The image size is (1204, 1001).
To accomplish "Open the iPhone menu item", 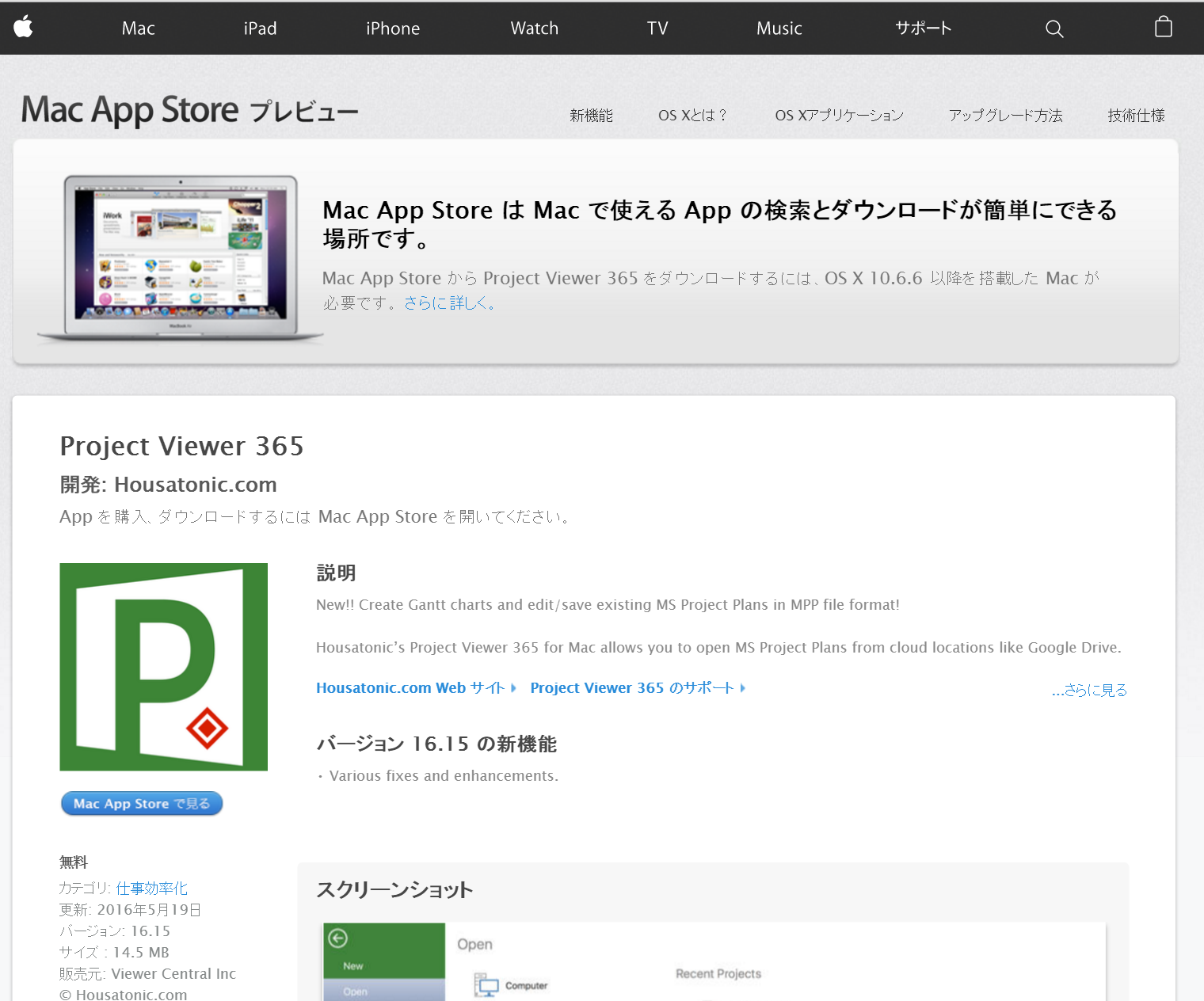I will click(x=393, y=29).
